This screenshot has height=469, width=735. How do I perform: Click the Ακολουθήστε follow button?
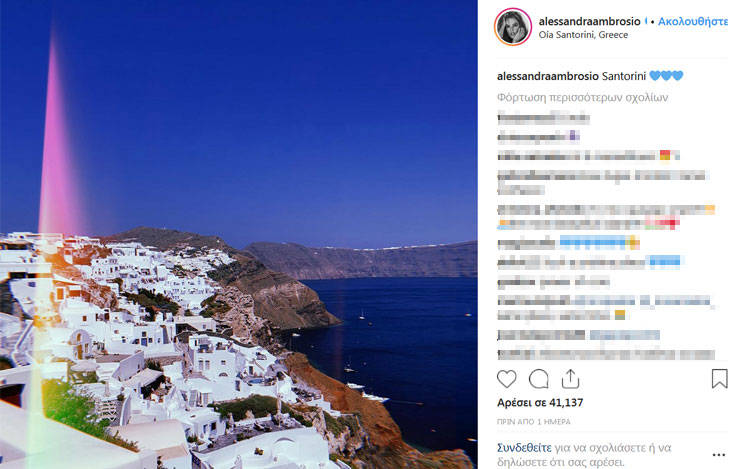point(693,22)
